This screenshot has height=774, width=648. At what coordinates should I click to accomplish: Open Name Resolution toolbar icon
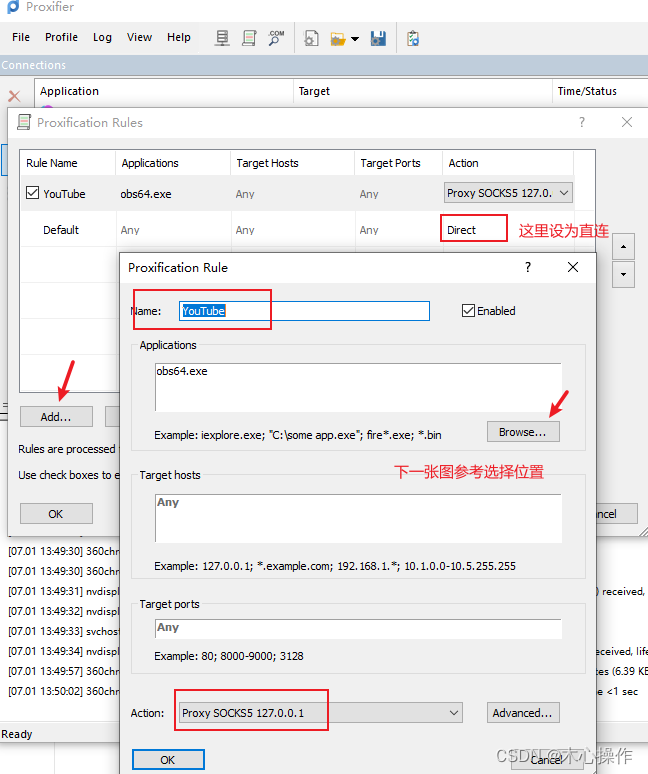(x=276, y=38)
